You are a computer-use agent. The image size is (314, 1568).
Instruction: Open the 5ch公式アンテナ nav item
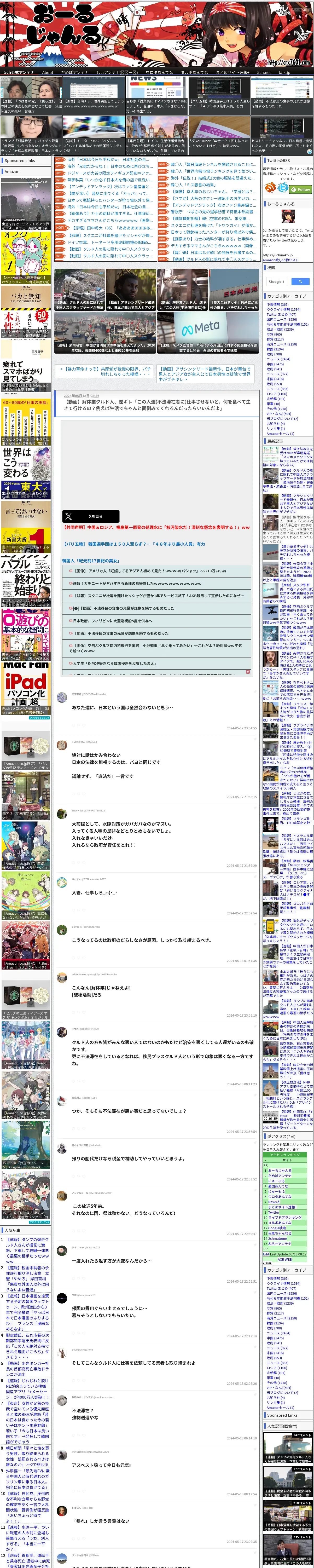click(x=20, y=72)
